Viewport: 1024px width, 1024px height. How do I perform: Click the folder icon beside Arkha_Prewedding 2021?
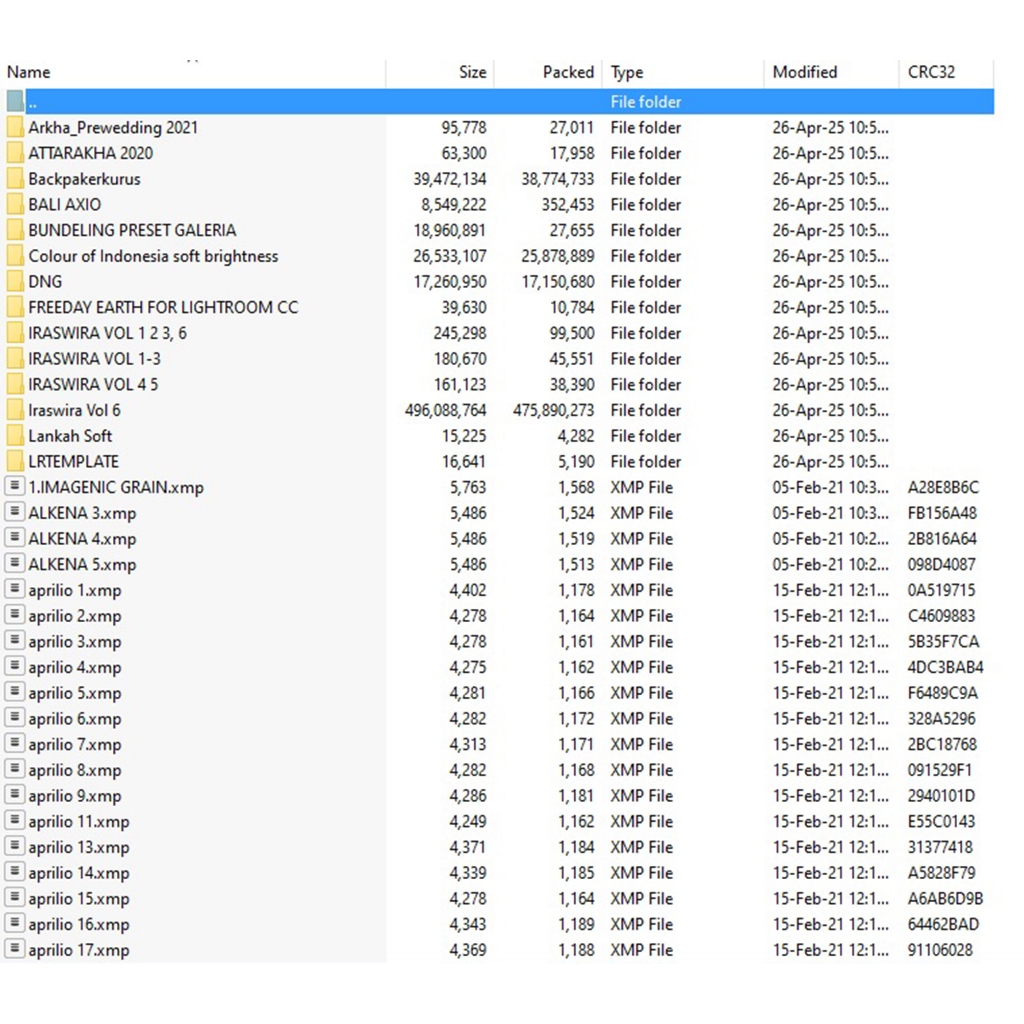[14, 128]
